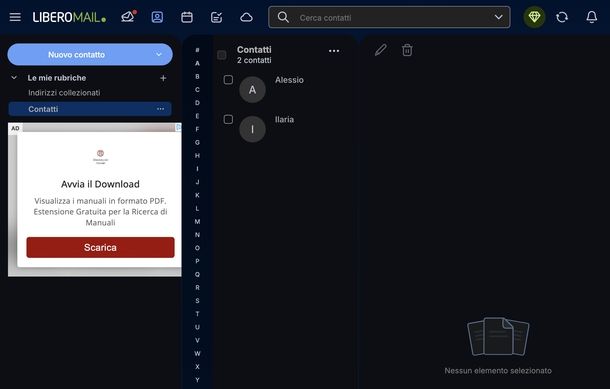Click the Scarica ad button
The image size is (610, 389).
(100, 247)
